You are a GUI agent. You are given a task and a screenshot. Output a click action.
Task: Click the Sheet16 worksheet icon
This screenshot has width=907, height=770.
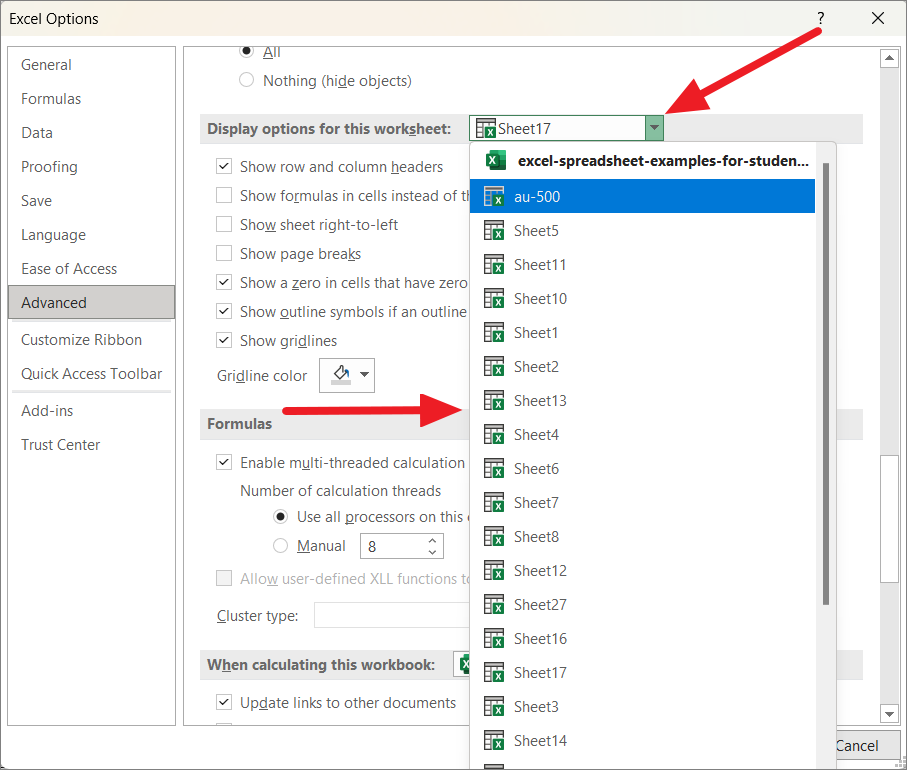coord(494,639)
